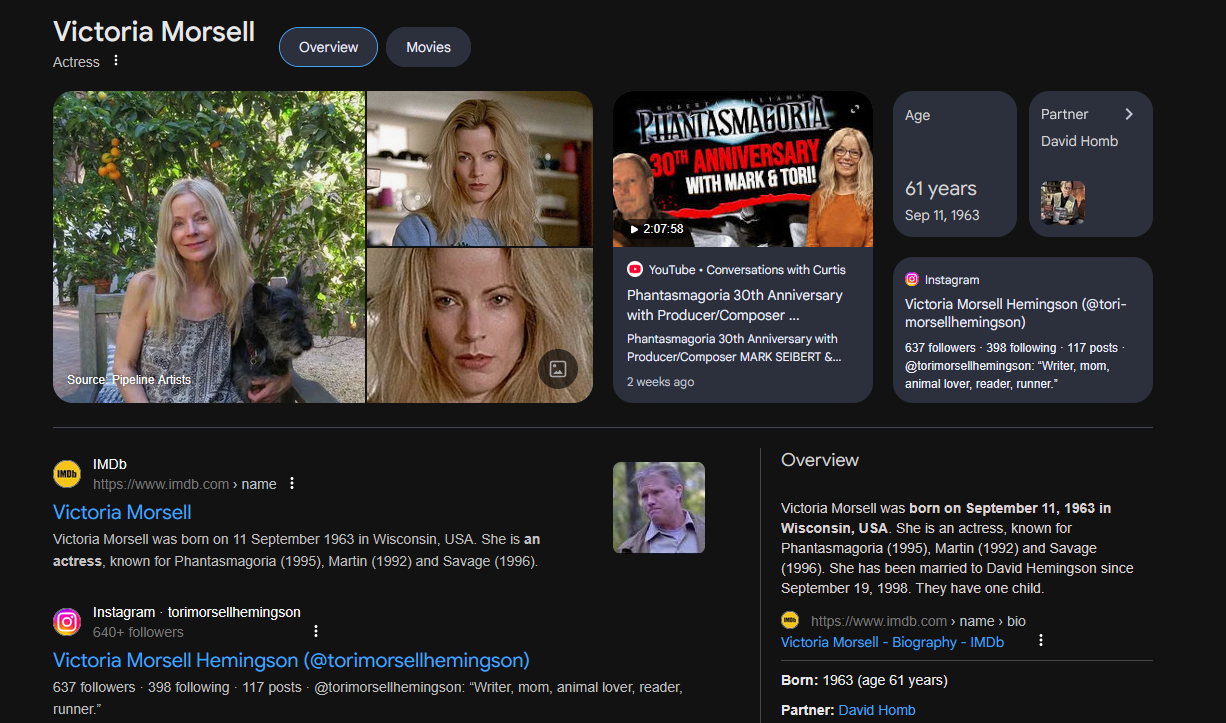Click the 2 weeks ago timestamp

660,382
